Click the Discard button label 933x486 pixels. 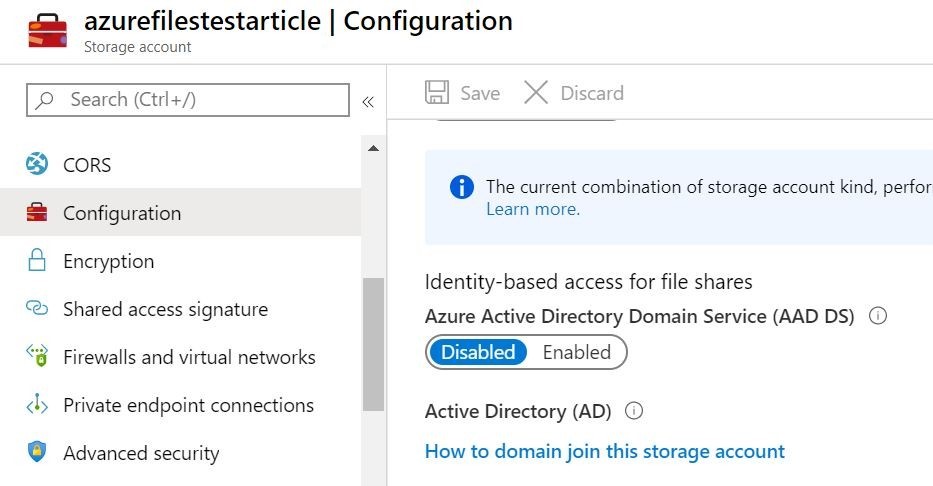tap(592, 93)
